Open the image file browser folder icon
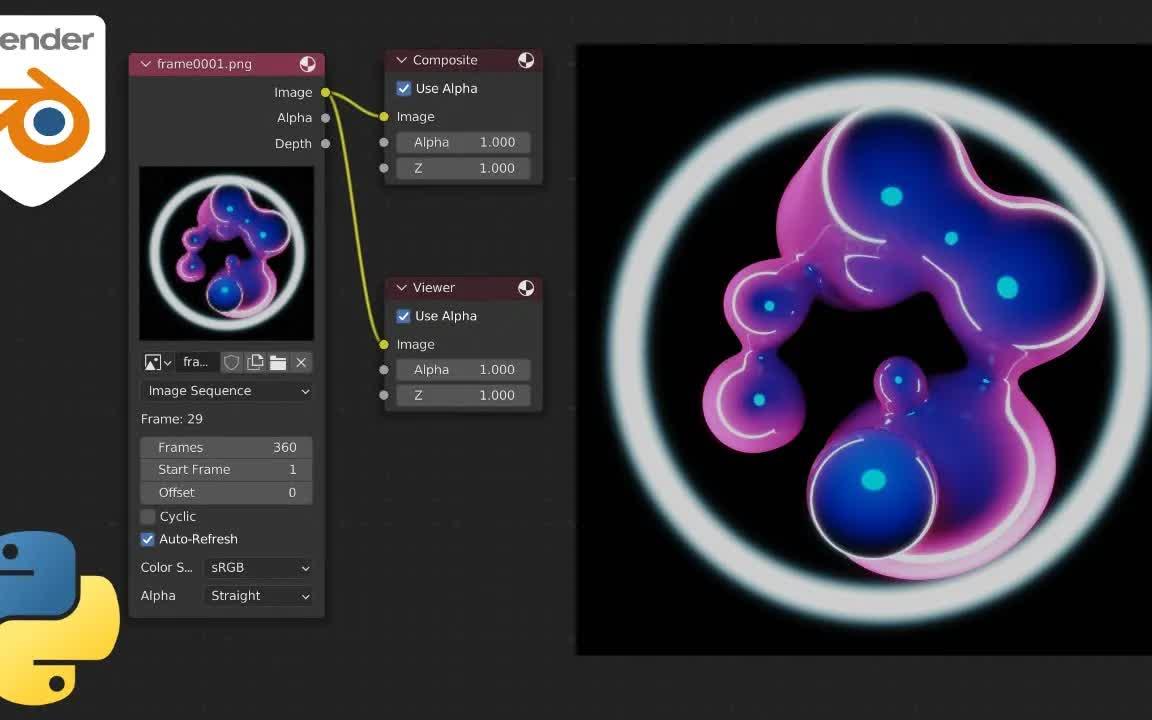The width and height of the screenshot is (1152, 720). (x=277, y=362)
